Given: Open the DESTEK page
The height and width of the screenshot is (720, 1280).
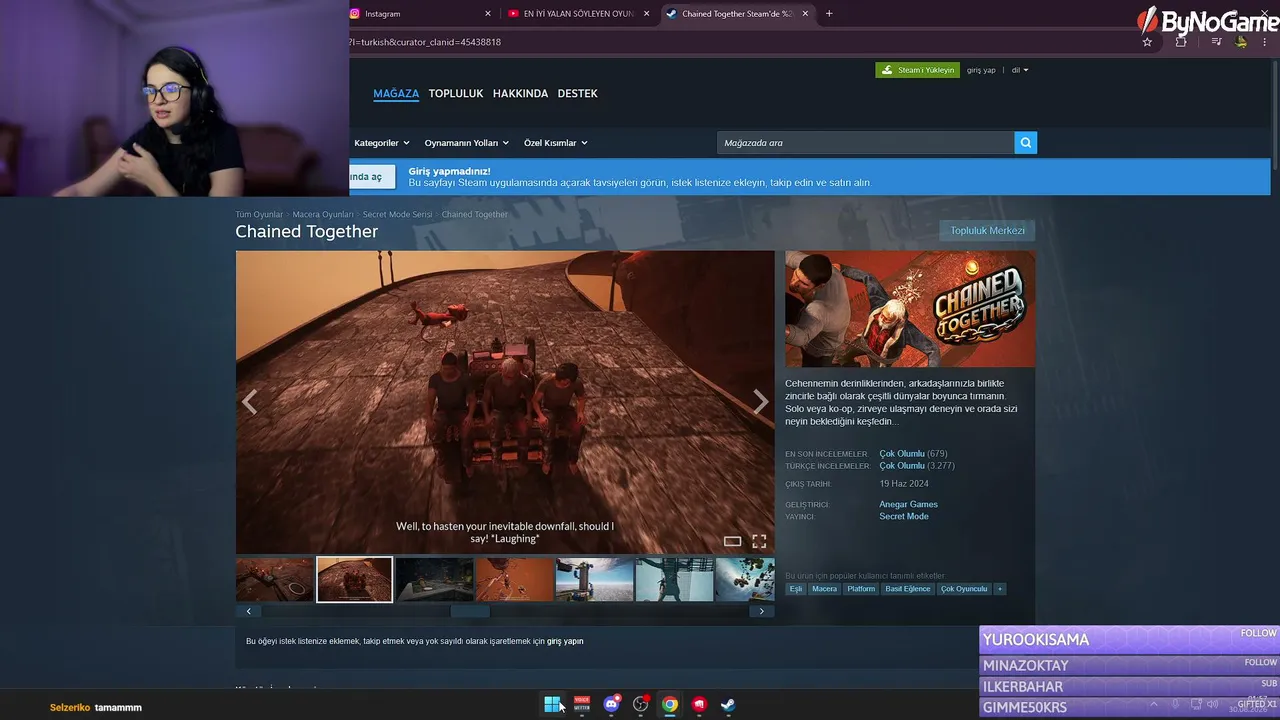Looking at the screenshot, I should (577, 93).
